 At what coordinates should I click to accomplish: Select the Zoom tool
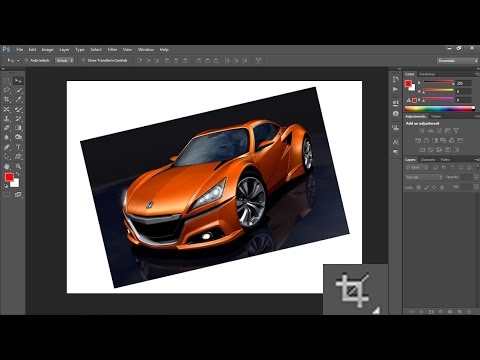pos(18,166)
